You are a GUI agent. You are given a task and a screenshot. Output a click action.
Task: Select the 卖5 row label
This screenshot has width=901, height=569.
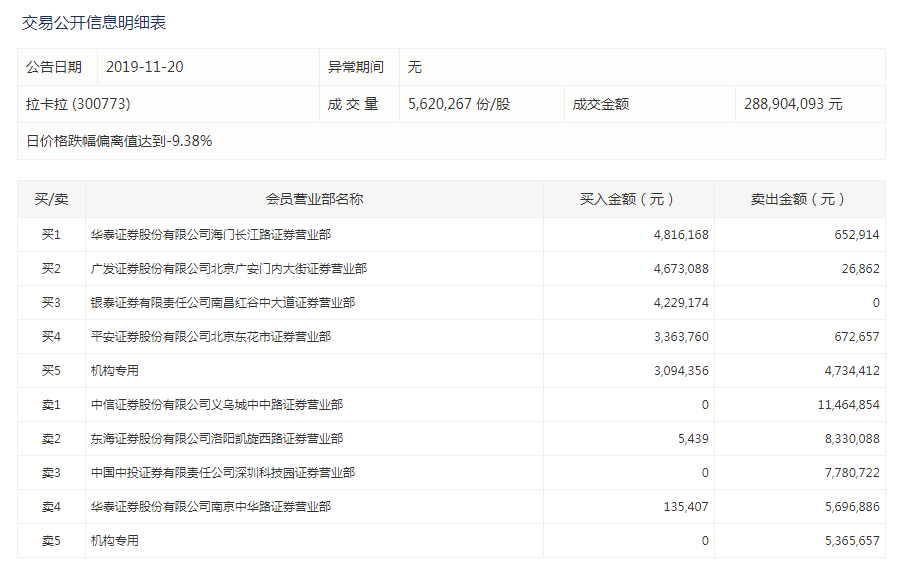pos(51,540)
